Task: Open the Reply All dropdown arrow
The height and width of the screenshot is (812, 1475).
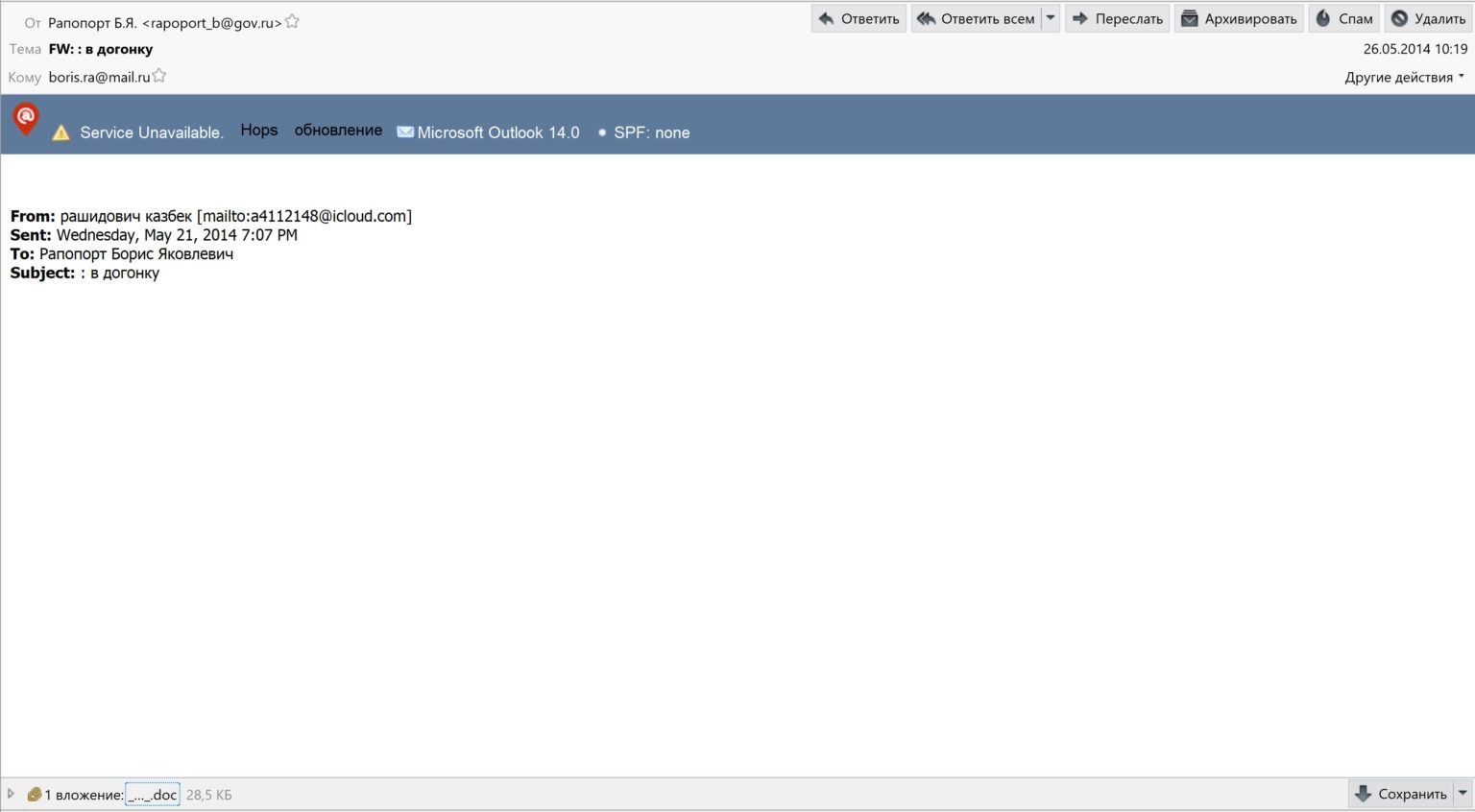Action: (1051, 19)
